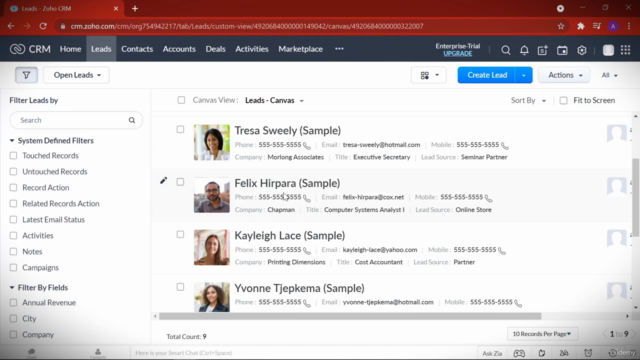This screenshot has height=360, width=640.
Task: Call Tresa Sweely's mobile number icon
Action: pos(505,145)
